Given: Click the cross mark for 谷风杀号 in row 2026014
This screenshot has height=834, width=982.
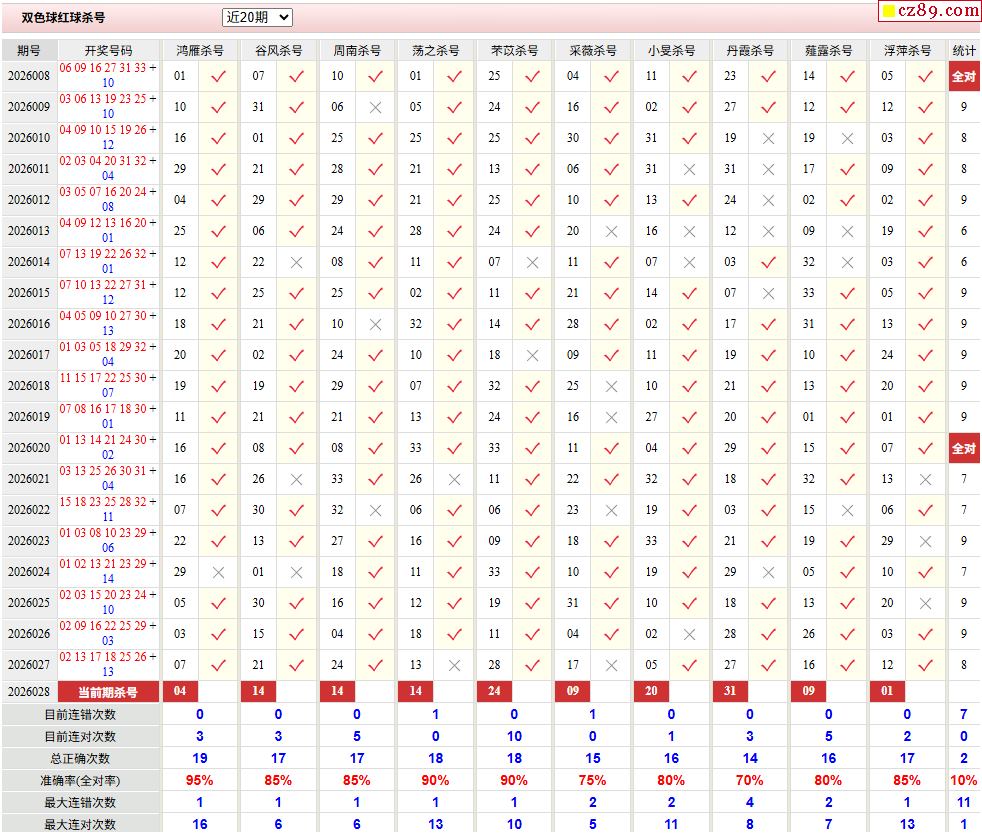Looking at the screenshot, I should click(x=296, y=262).
